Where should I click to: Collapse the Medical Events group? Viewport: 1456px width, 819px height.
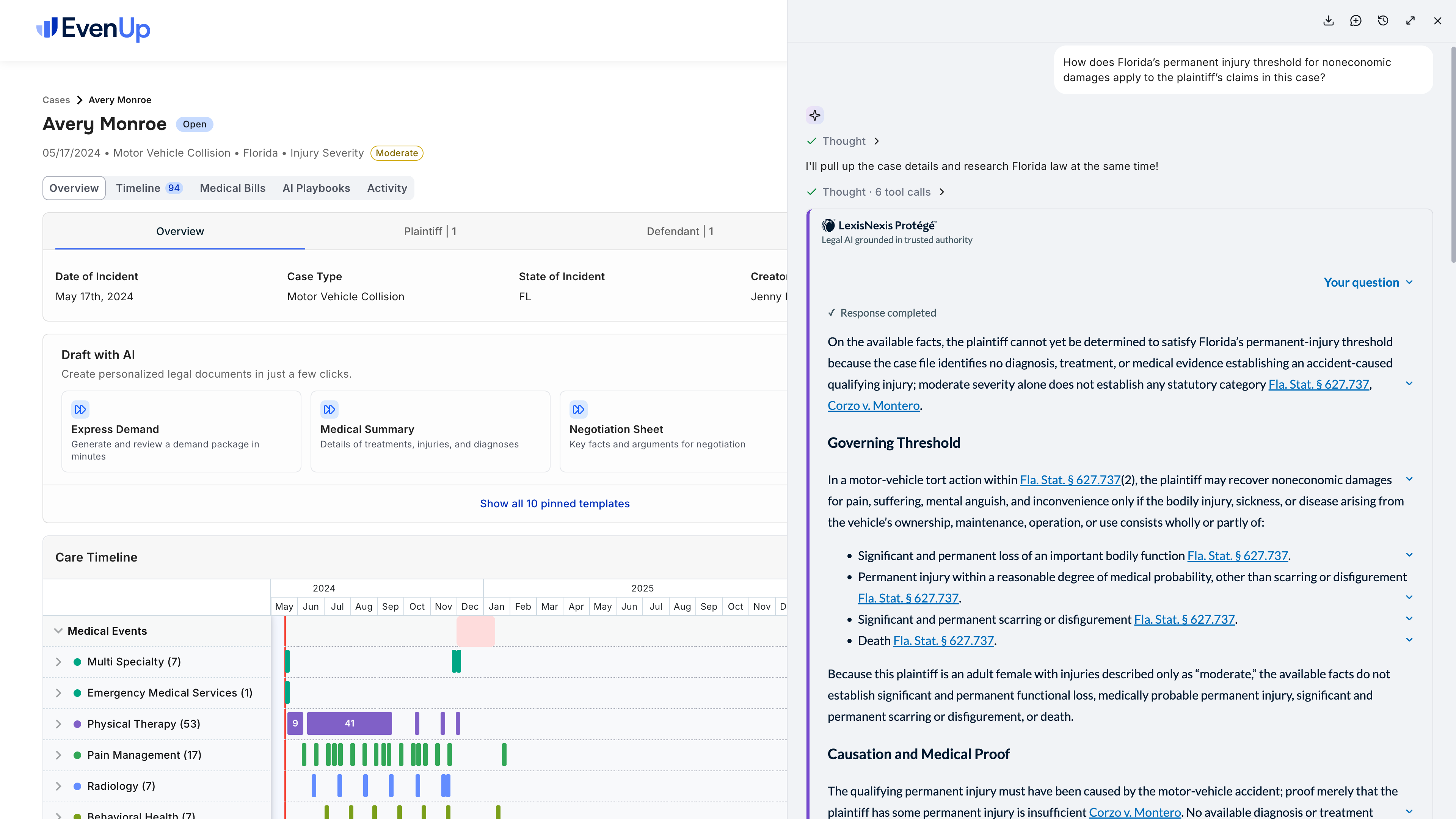tap(58, 631)
